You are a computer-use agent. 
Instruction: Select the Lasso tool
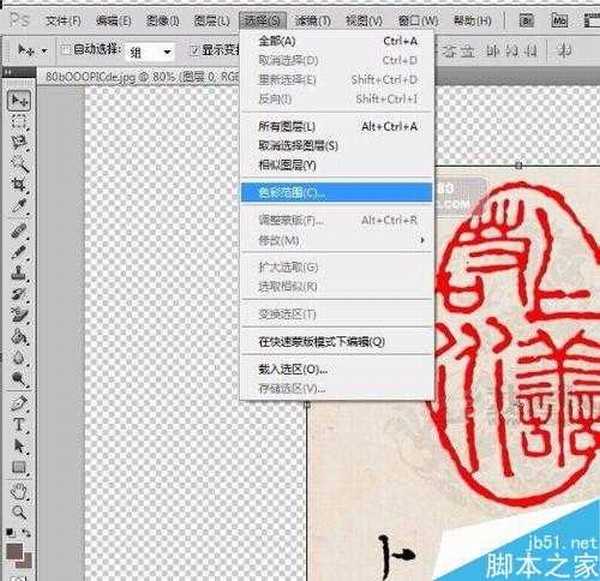pos(18,143)
